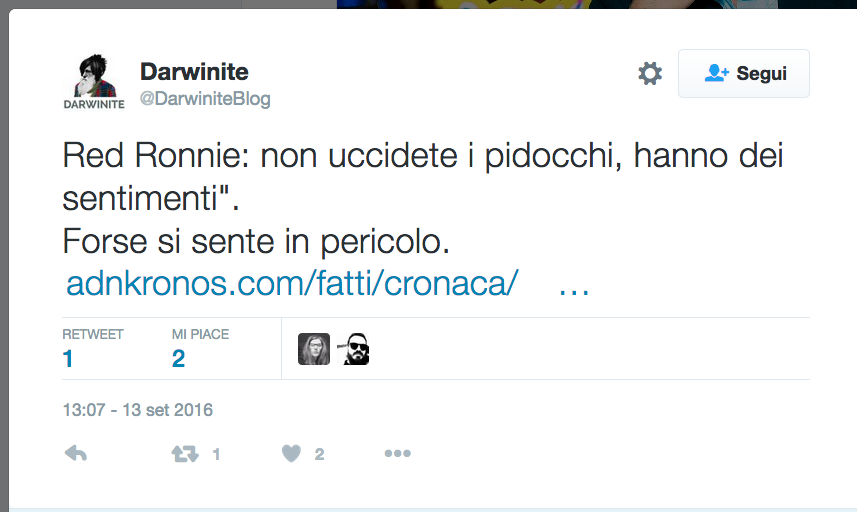
Task: Open the Darwinite profile avatar
Action: pyautogui.click(x=94, y=78)
